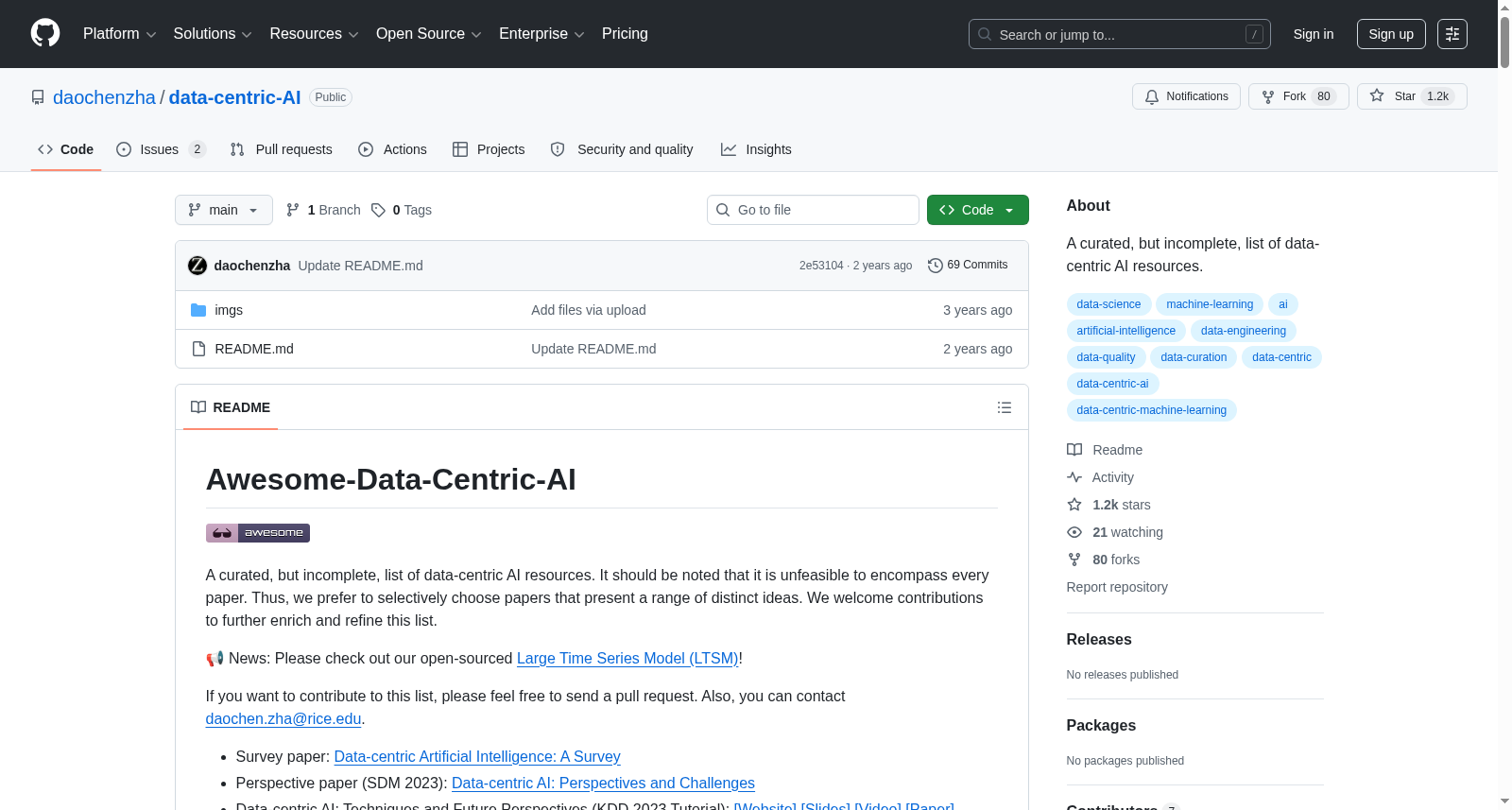Click the eye icon next to 21 watching

tap(1074, 532)
